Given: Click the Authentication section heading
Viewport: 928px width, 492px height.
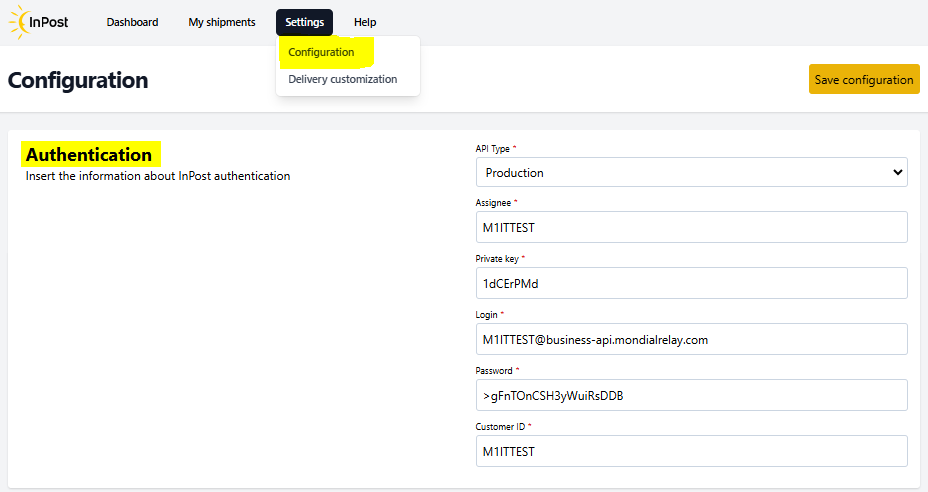Looking at the screenshot, I should (89, 155).
